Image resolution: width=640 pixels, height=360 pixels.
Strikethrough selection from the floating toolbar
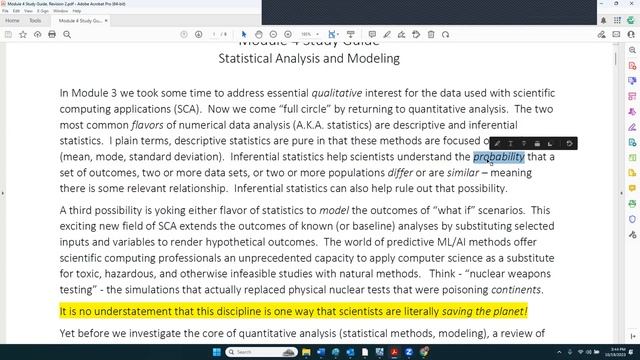(x=524, y=144)
